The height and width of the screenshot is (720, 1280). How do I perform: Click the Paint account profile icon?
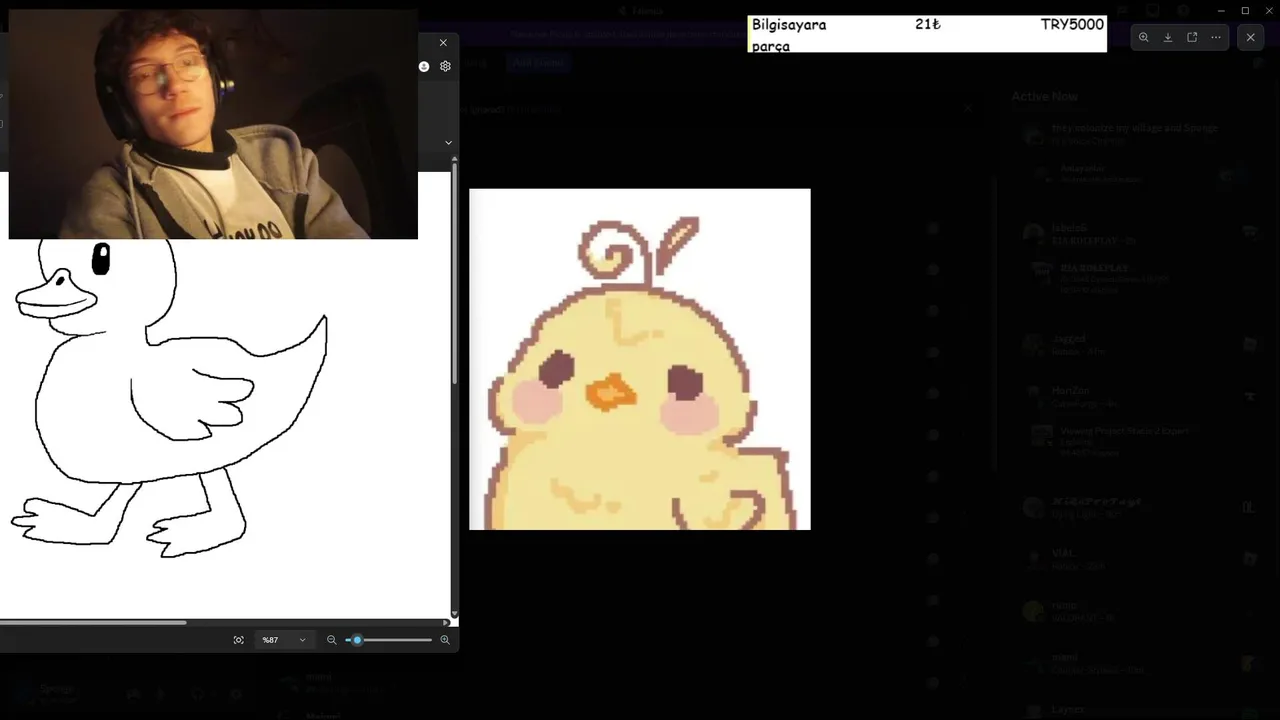click(424, 66)
